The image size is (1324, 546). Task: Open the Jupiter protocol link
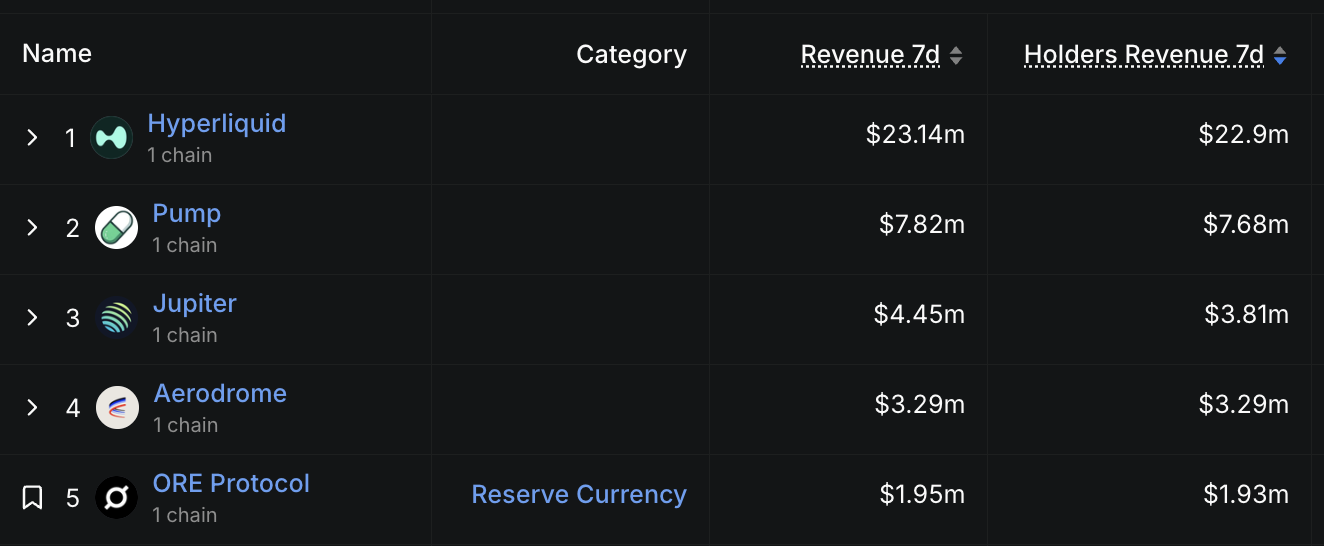[x=195, y=303]
